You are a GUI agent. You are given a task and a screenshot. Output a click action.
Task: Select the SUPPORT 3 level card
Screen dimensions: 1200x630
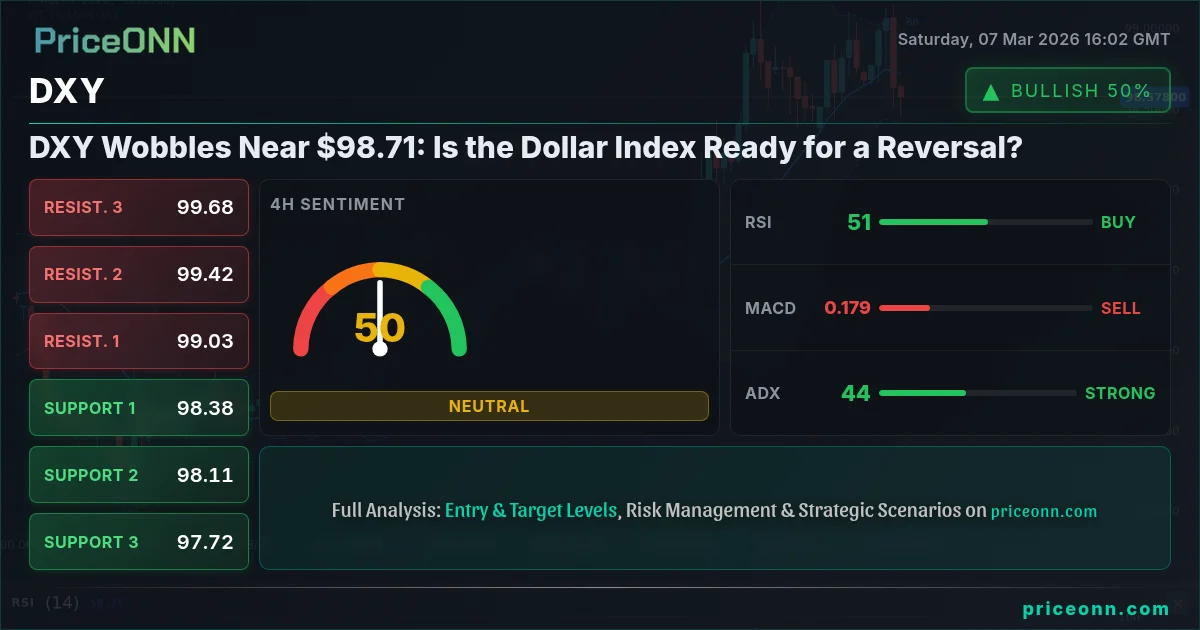coord(139,542)
